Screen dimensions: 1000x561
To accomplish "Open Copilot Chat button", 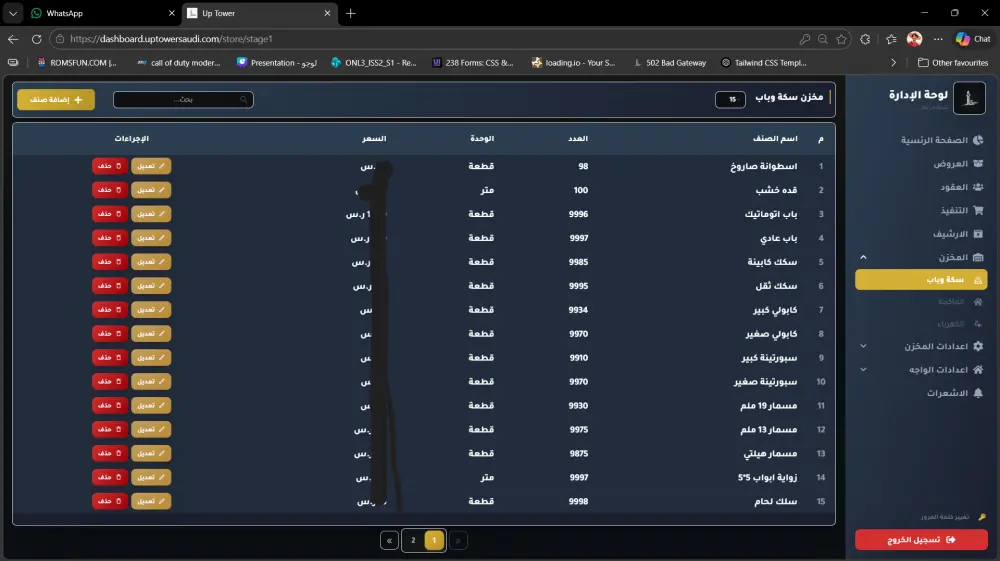I will (973, 39).
